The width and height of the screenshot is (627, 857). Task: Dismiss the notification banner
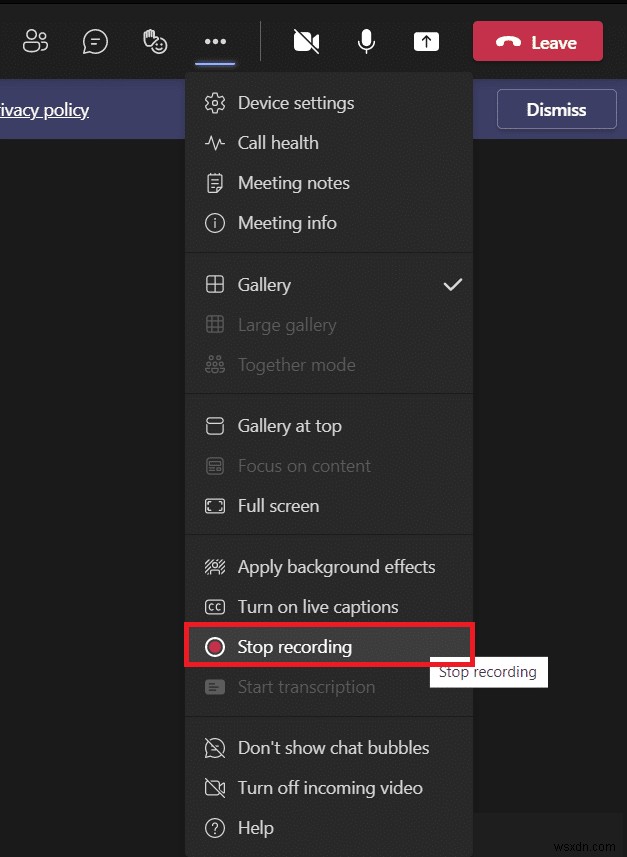coord(556,109)
